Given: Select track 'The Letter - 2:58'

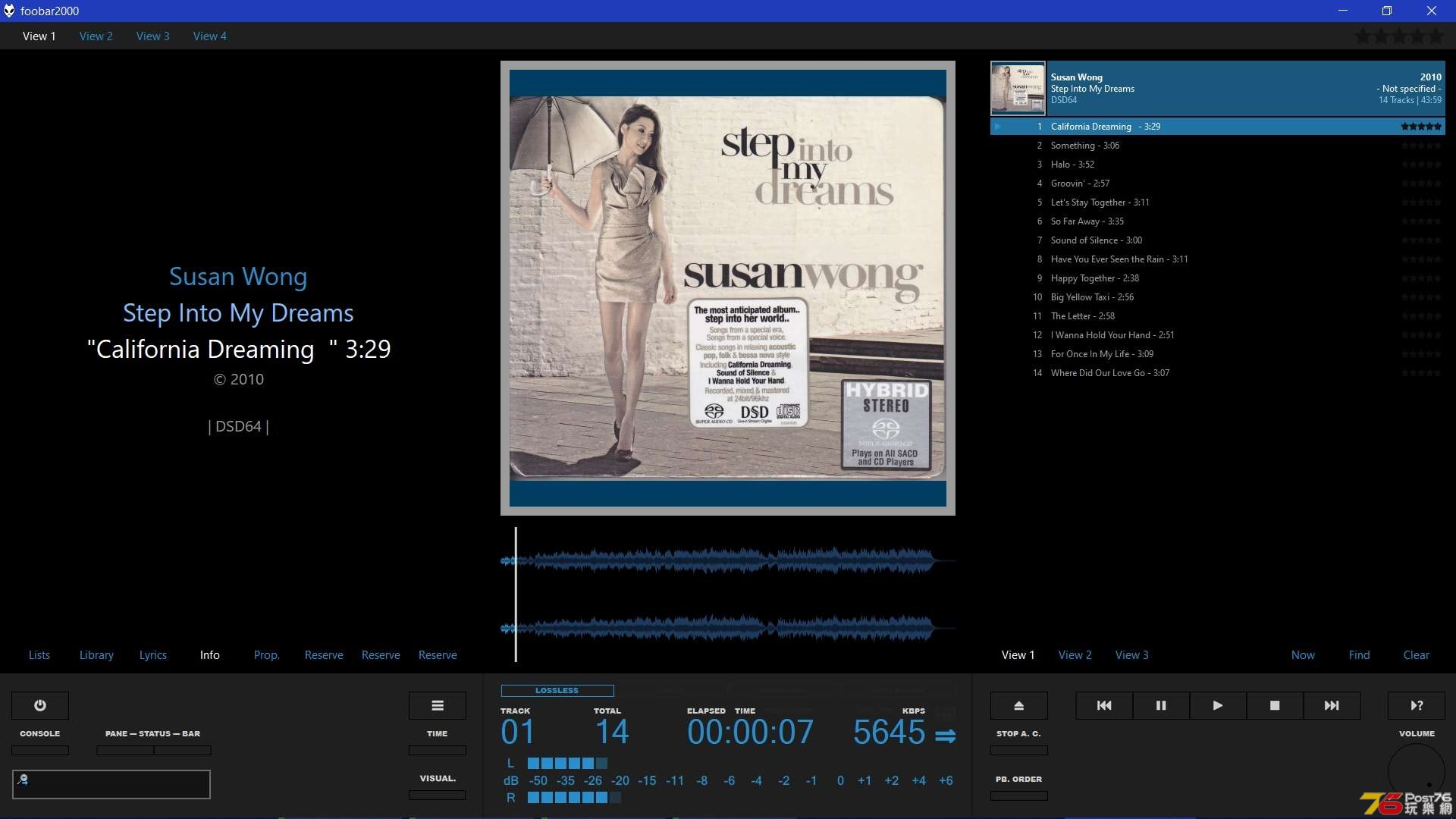Looking at the screenshot, I should [x=1218, y=316].
